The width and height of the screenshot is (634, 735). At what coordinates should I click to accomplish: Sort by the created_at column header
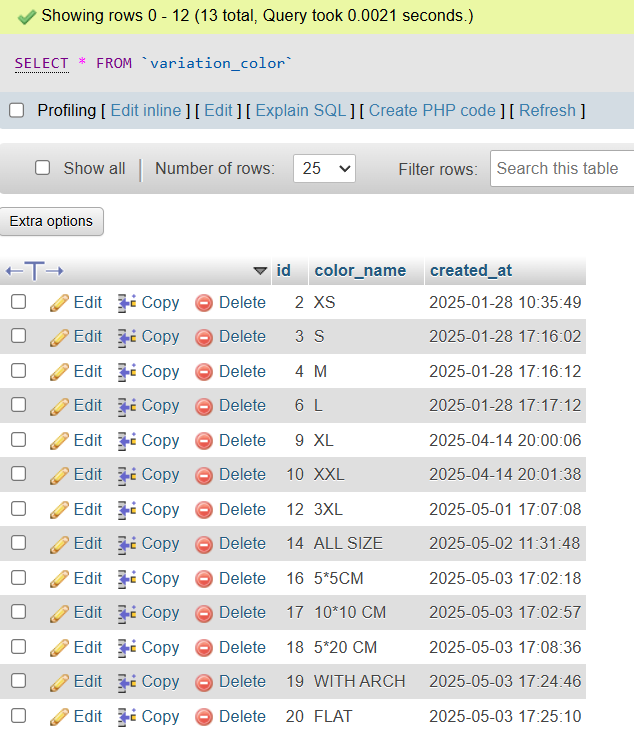(x=471, y=271)
